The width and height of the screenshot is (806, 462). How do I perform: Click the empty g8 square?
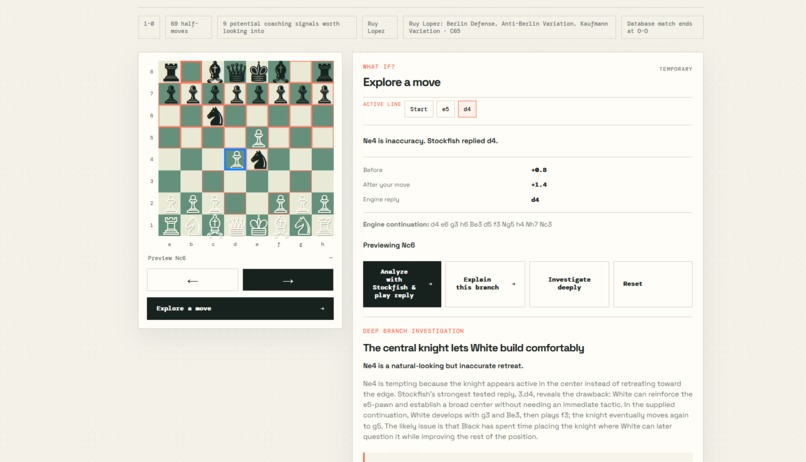(x=301, y=72)
